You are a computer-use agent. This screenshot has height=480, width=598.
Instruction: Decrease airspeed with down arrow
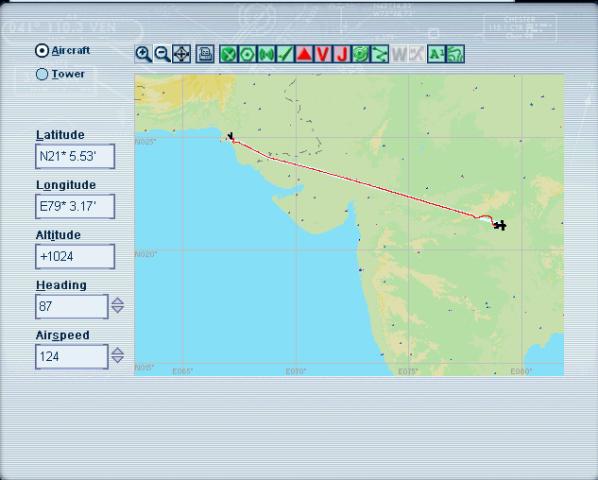(117, 359)
